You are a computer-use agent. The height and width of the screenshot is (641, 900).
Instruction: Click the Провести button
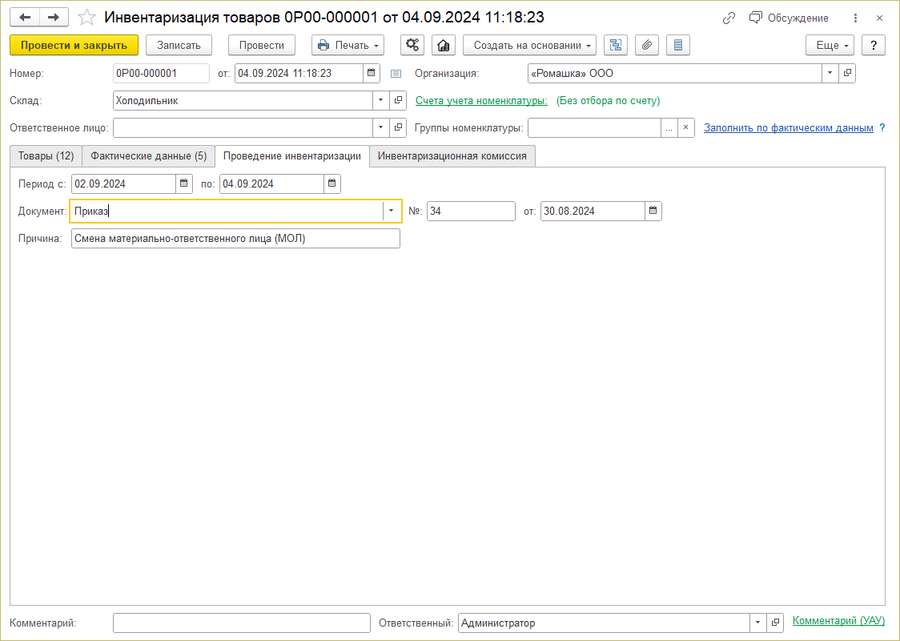262,45
